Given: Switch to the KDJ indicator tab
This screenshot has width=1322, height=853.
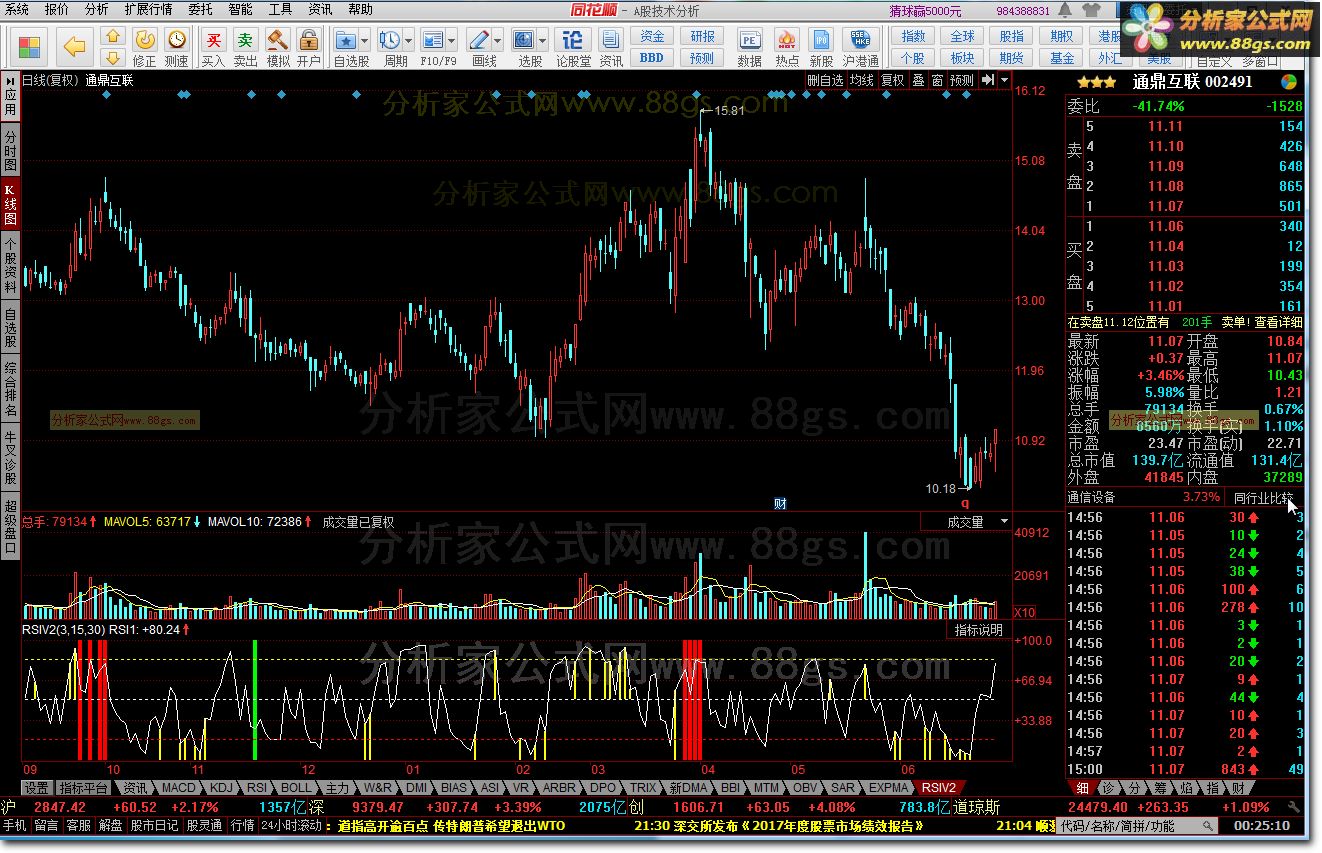Looking at the screenshot, I should (222, 788).
